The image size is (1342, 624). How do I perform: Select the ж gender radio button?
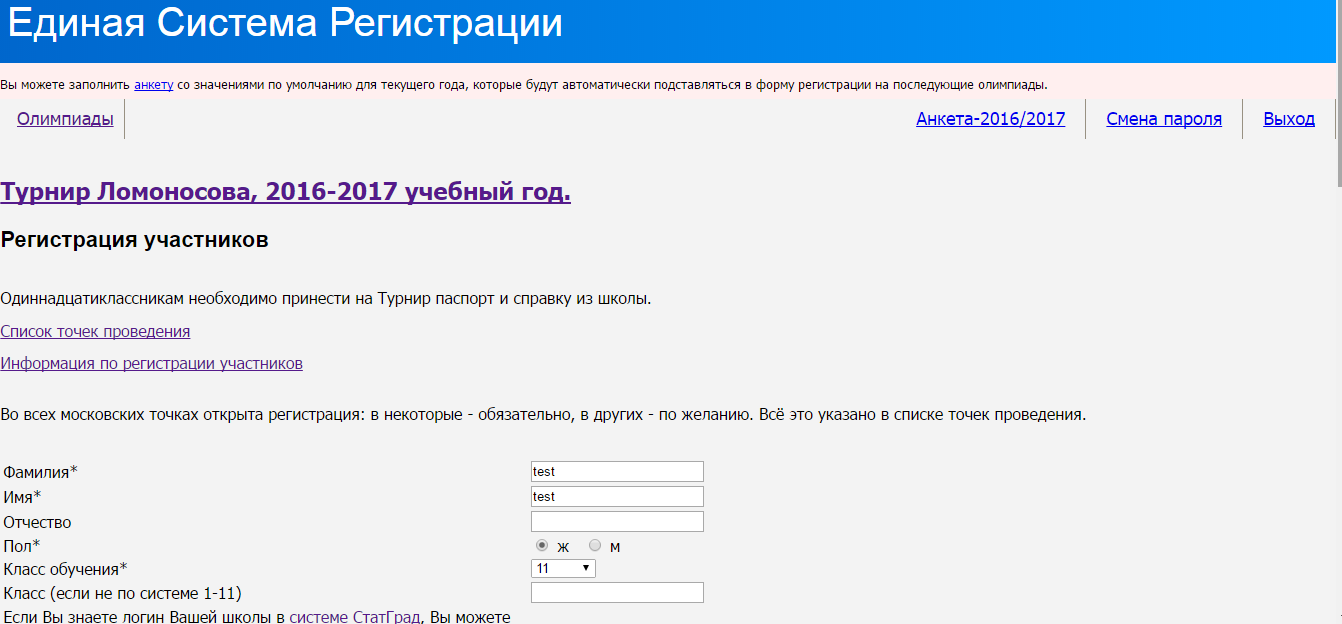(x=542, y=546)
